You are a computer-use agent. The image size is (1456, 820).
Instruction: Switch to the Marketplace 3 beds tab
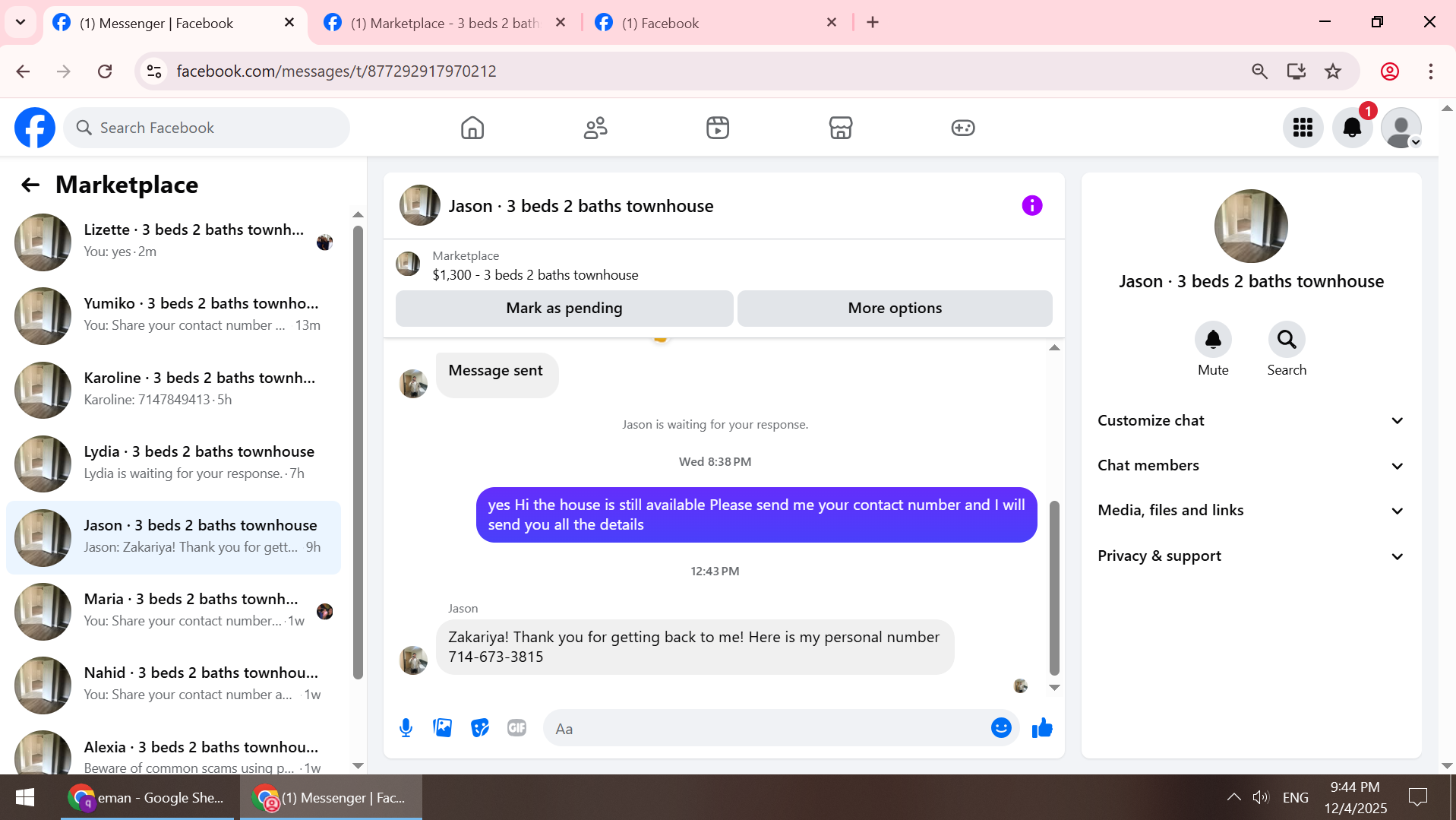(444, 23)
